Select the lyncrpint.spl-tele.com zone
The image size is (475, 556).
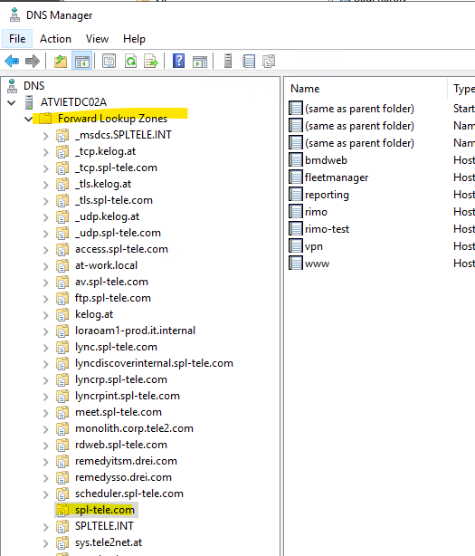[127, 396]
